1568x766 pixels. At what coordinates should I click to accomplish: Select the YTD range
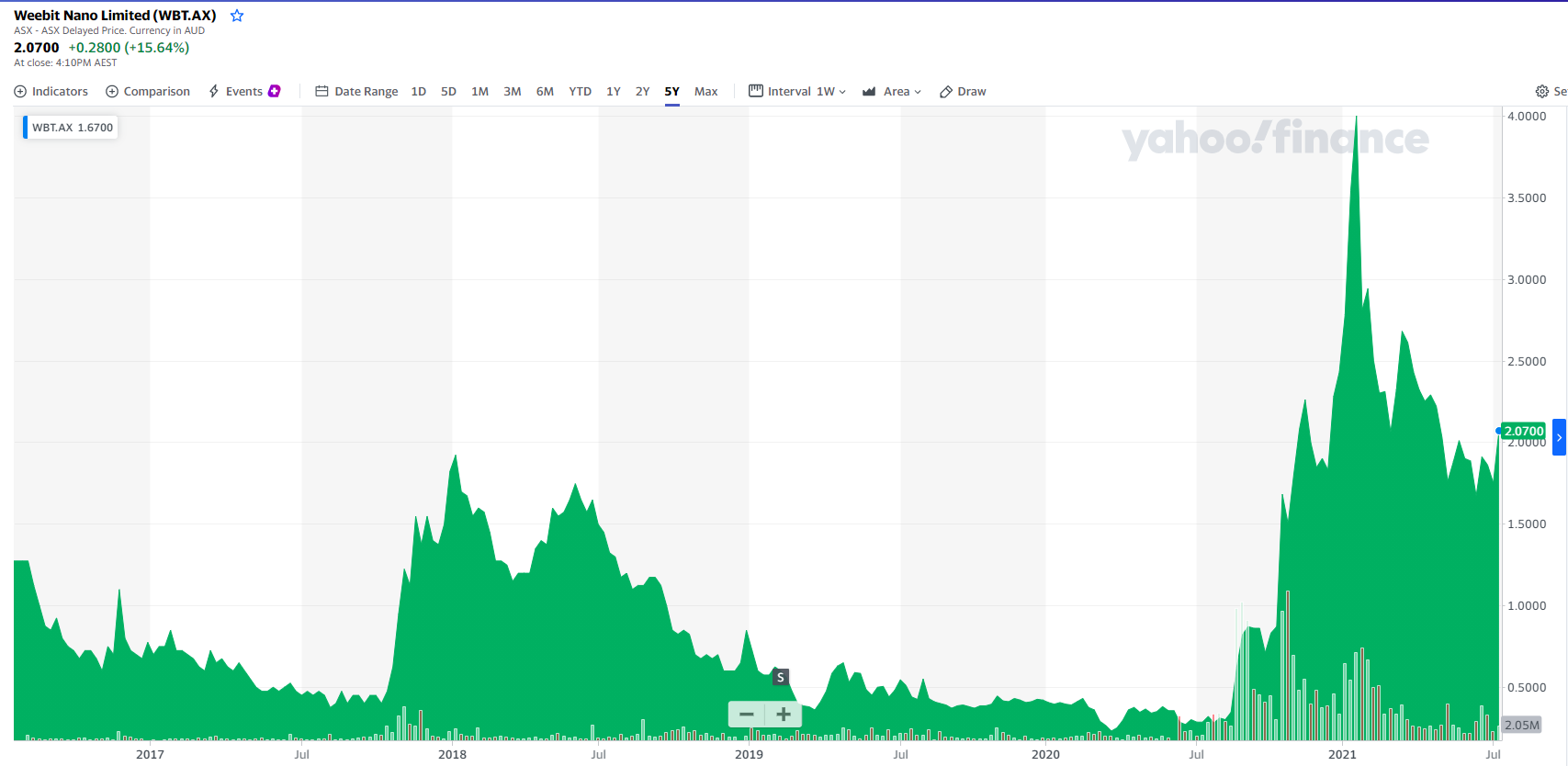(580, 91)
